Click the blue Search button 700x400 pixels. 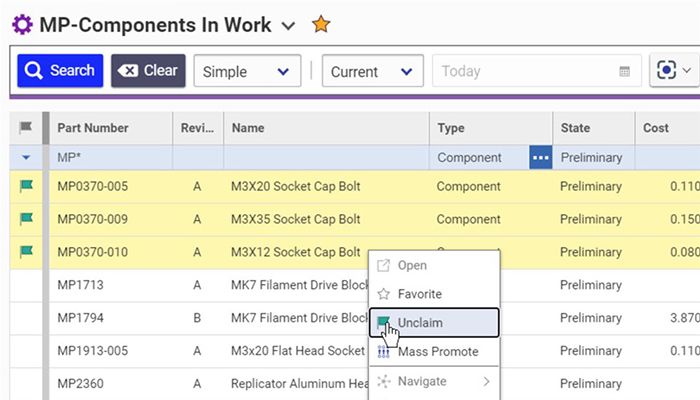60,71
